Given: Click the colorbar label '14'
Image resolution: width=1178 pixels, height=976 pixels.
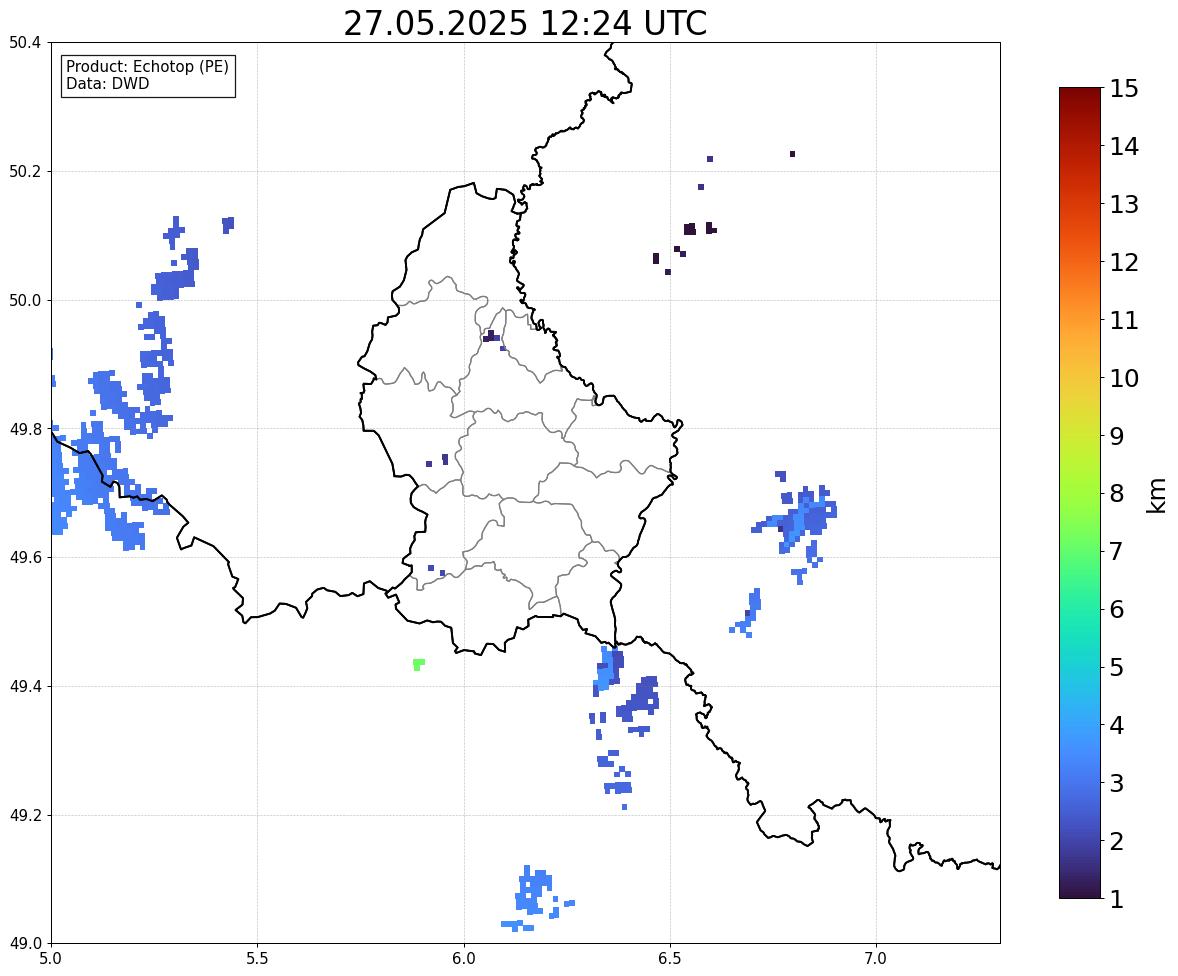Looking at the screenshot, I should pyautogui.click(x=1124, y=147).
